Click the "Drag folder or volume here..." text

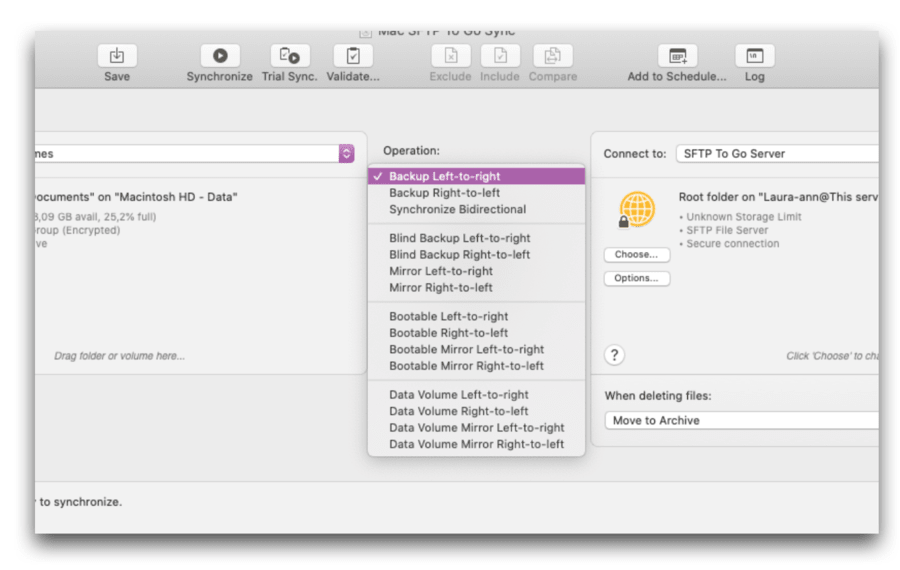119,356
